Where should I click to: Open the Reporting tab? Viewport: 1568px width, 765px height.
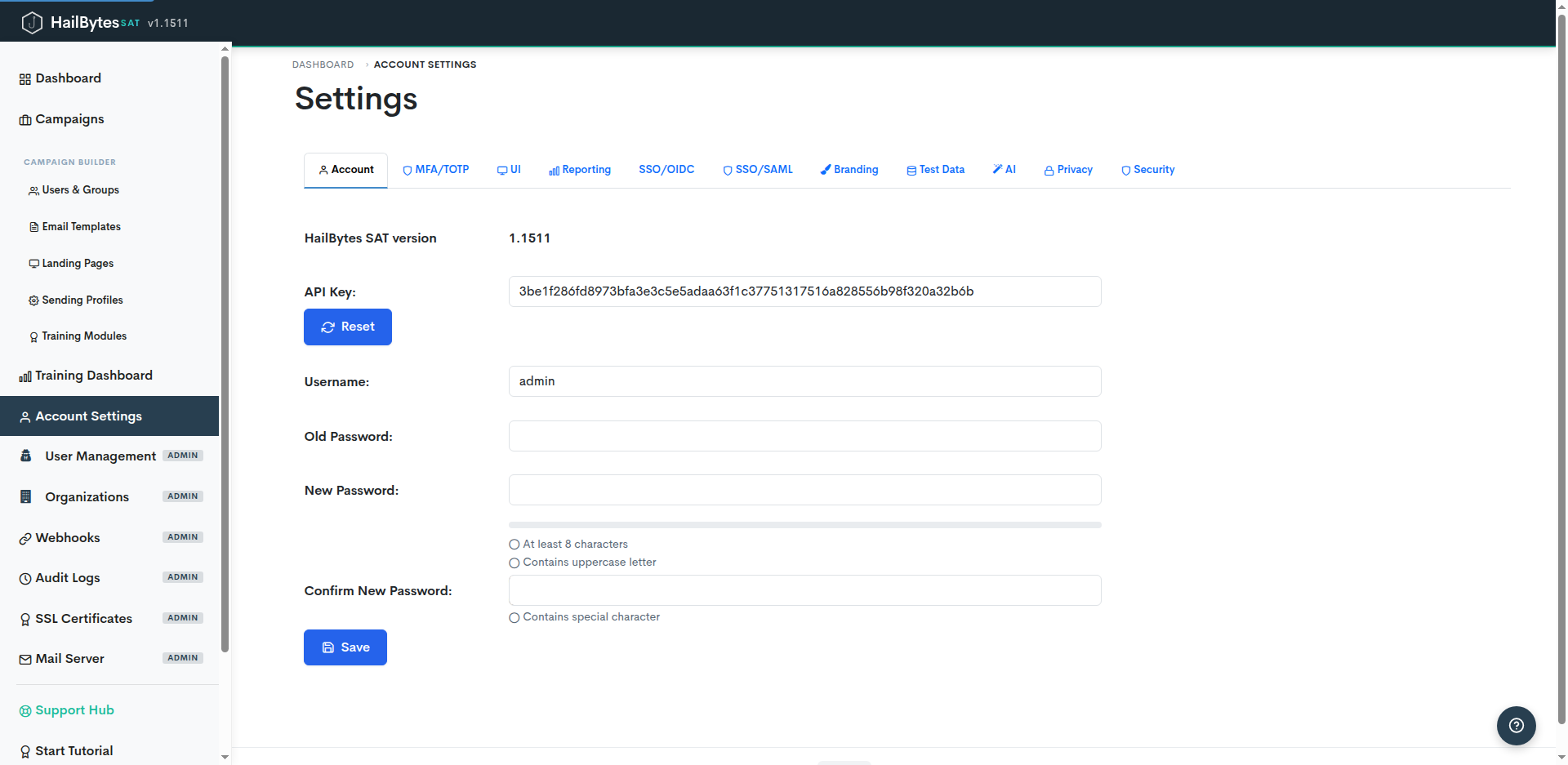click(x=580, y=170)
